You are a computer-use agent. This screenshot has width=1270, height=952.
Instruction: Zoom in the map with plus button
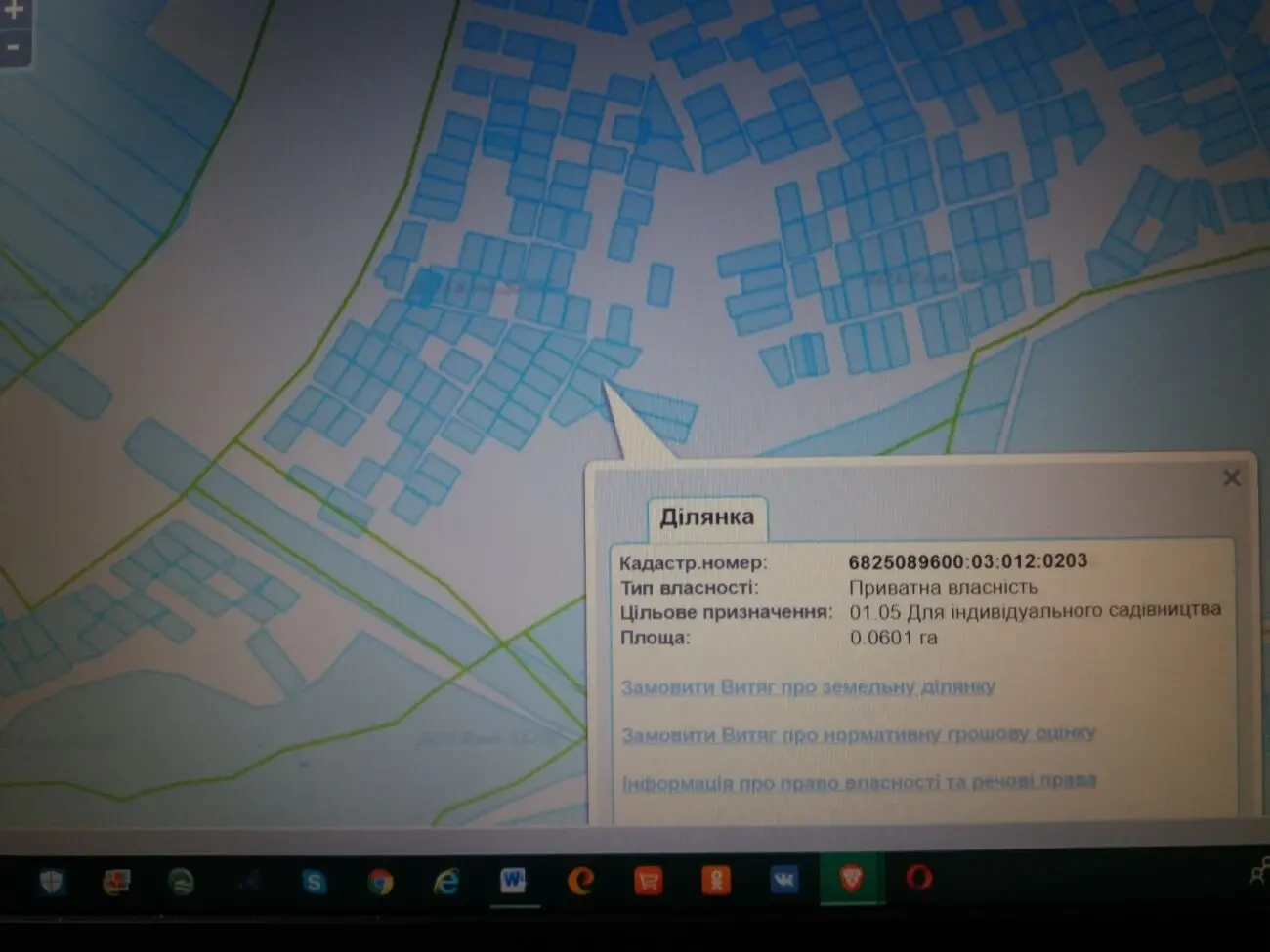pos(14,12)
